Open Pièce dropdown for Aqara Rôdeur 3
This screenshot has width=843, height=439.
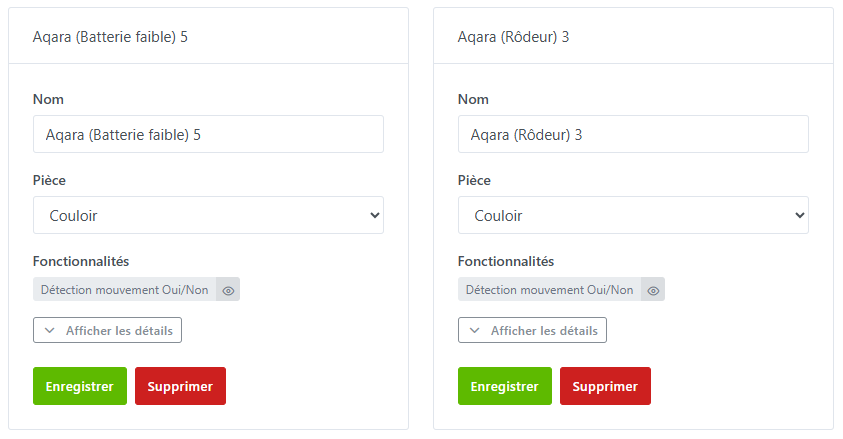[633, 215]
